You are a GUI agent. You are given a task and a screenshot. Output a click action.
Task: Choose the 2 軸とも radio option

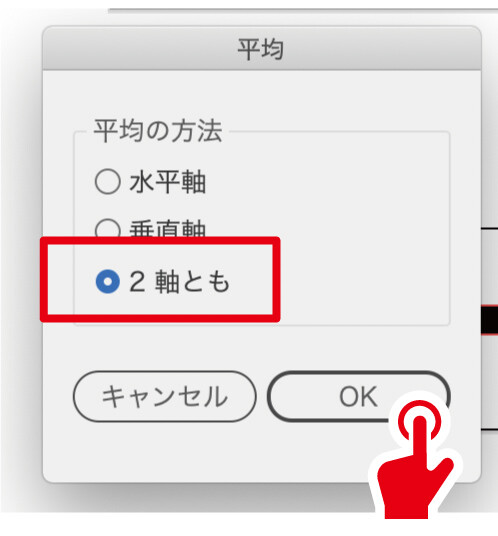[x=162, y=281]
